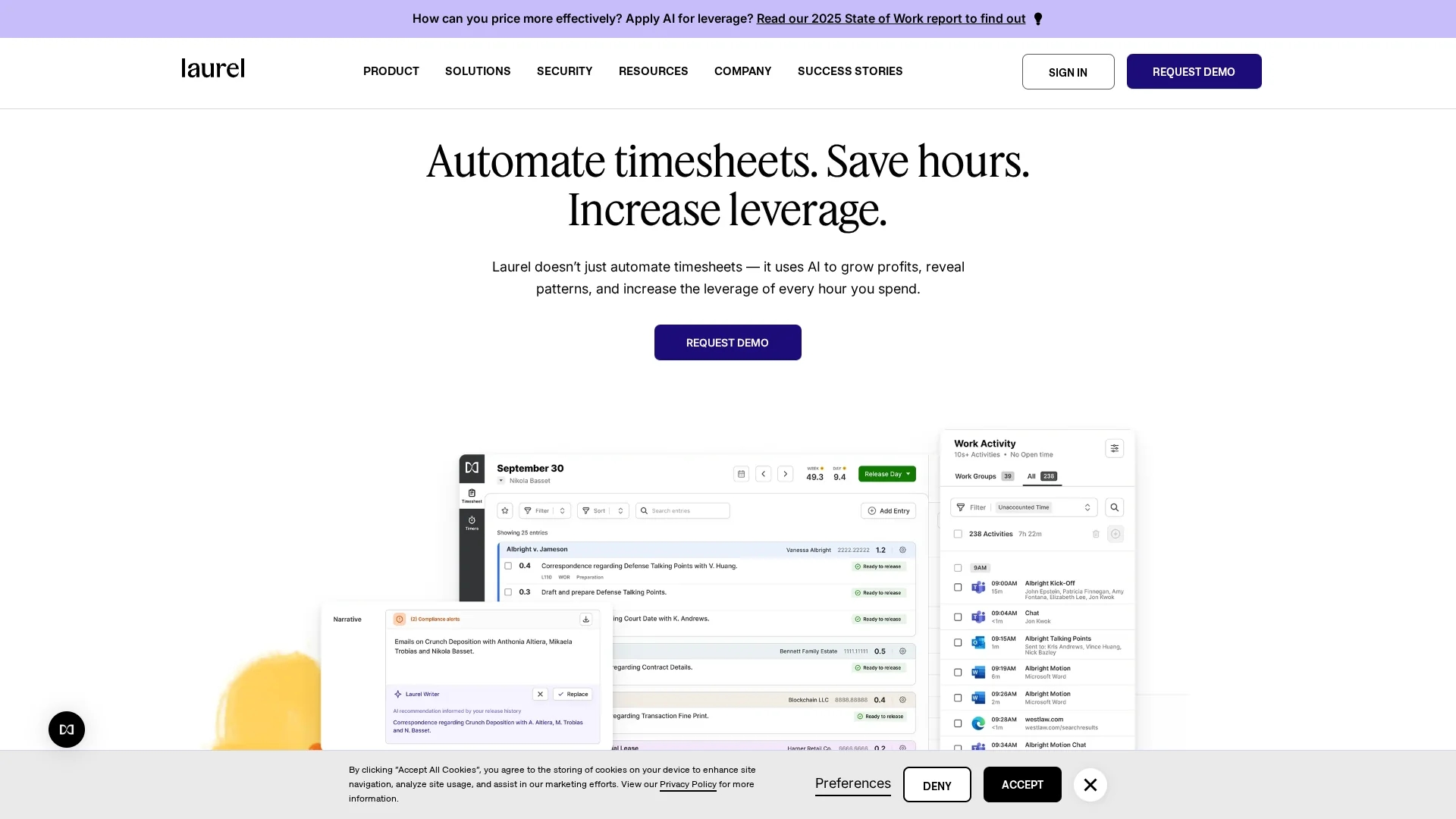Click REQUEST DEMO in the header

[x=1194, y=71]
